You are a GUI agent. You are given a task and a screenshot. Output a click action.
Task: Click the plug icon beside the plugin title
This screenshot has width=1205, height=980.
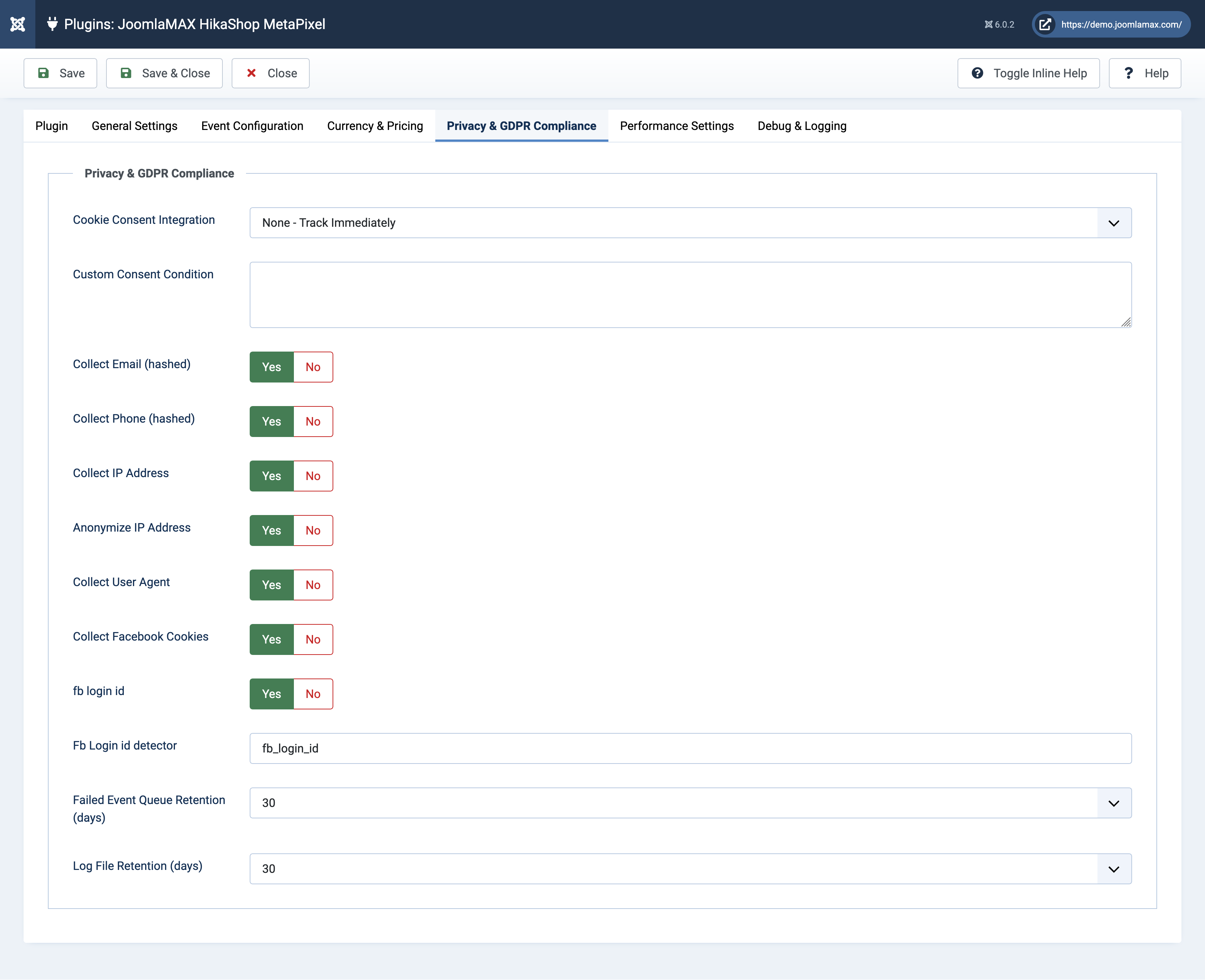pos(52,24)
